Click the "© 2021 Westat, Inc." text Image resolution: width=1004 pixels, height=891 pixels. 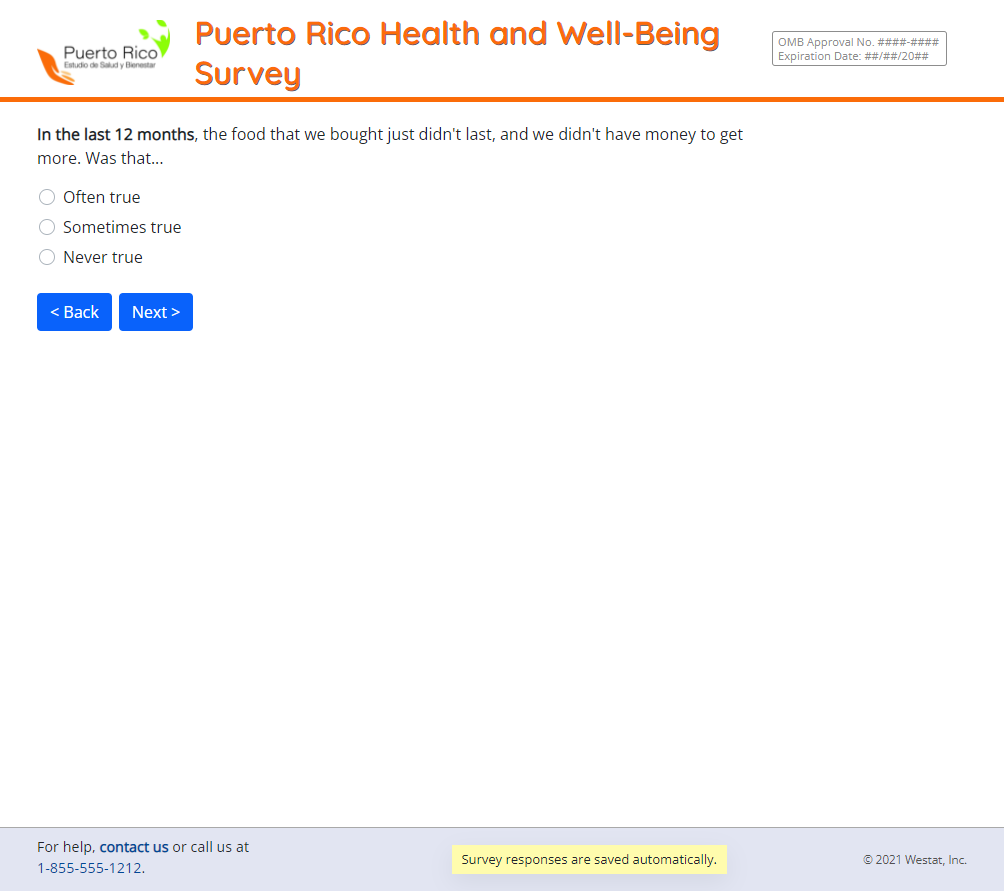pos(914,860)
